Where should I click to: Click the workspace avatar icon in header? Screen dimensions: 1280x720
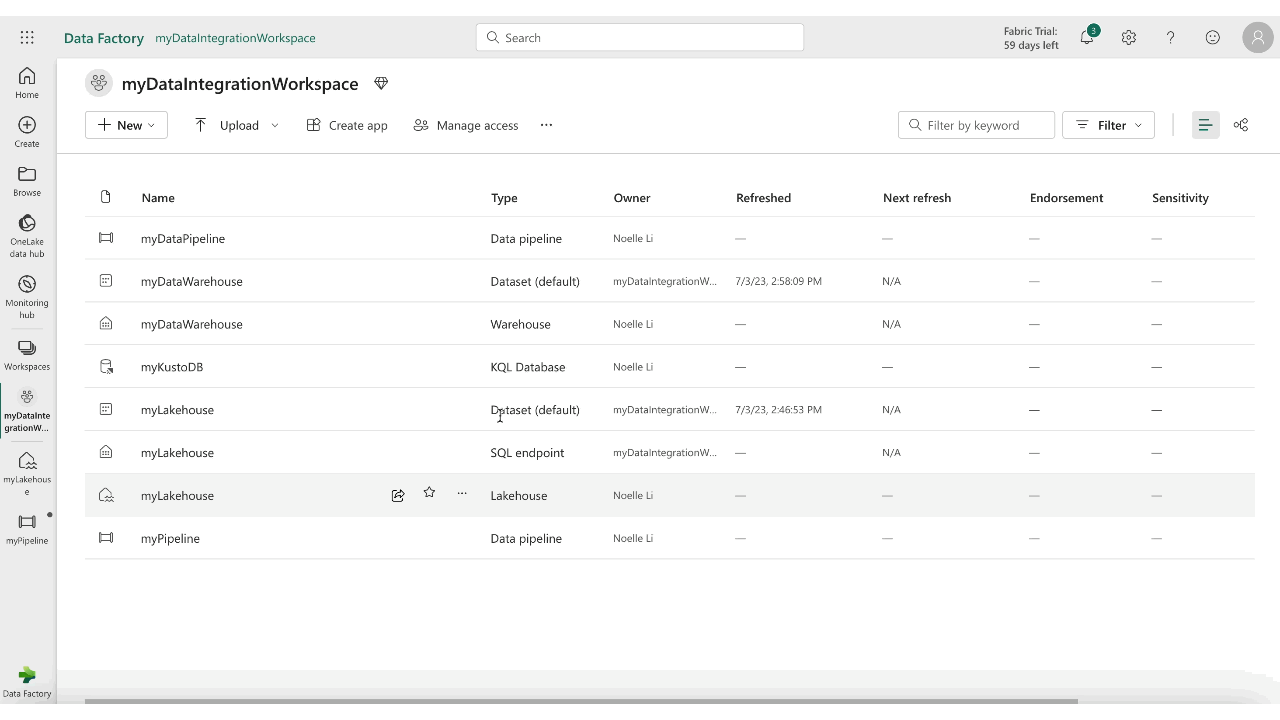pos(98,84)
